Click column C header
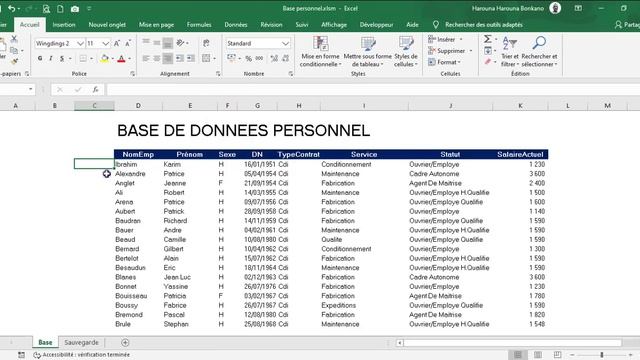This screenshot has height=360, width=640. click(x=94, y=106)
